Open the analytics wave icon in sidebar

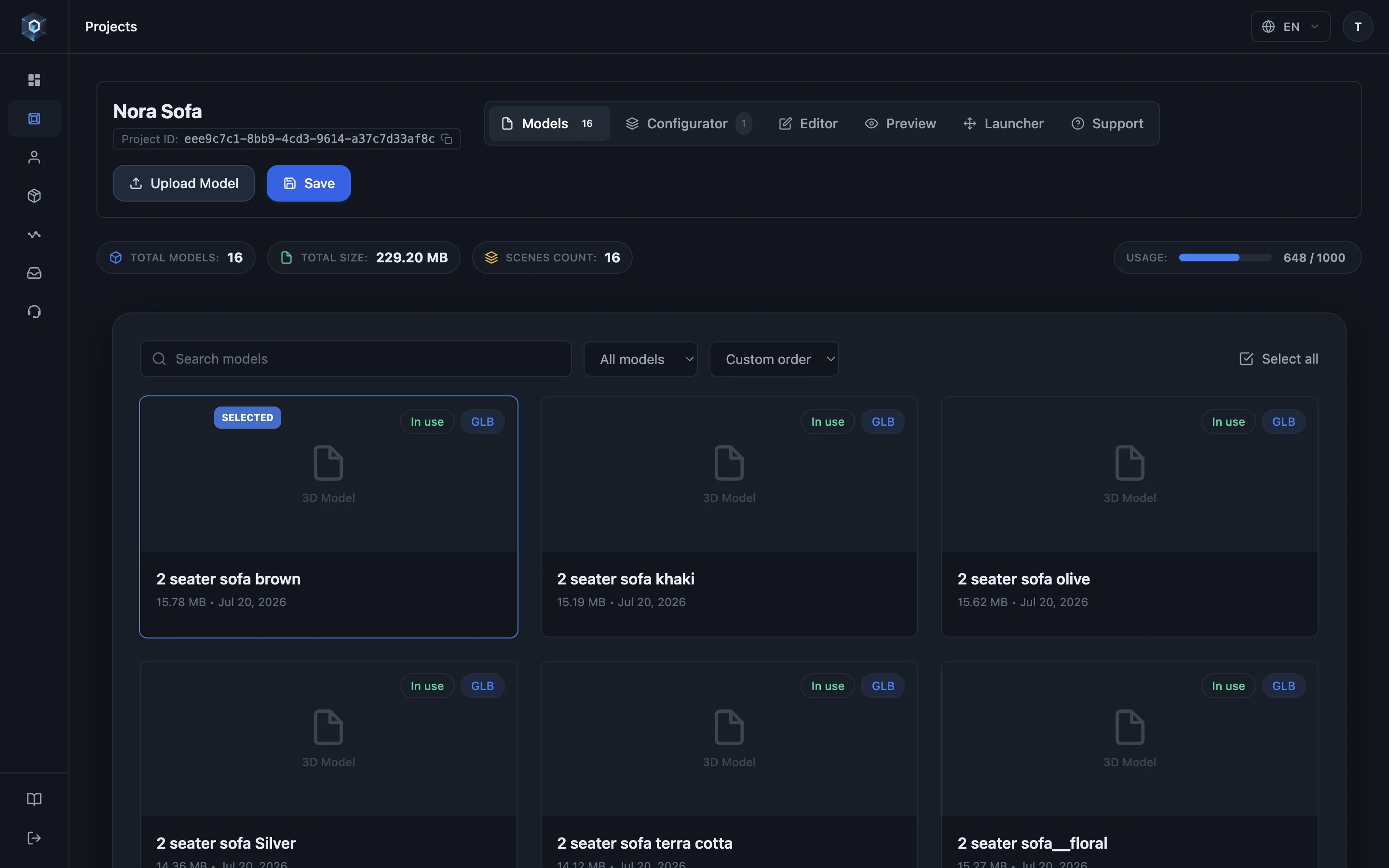(34, 234)
